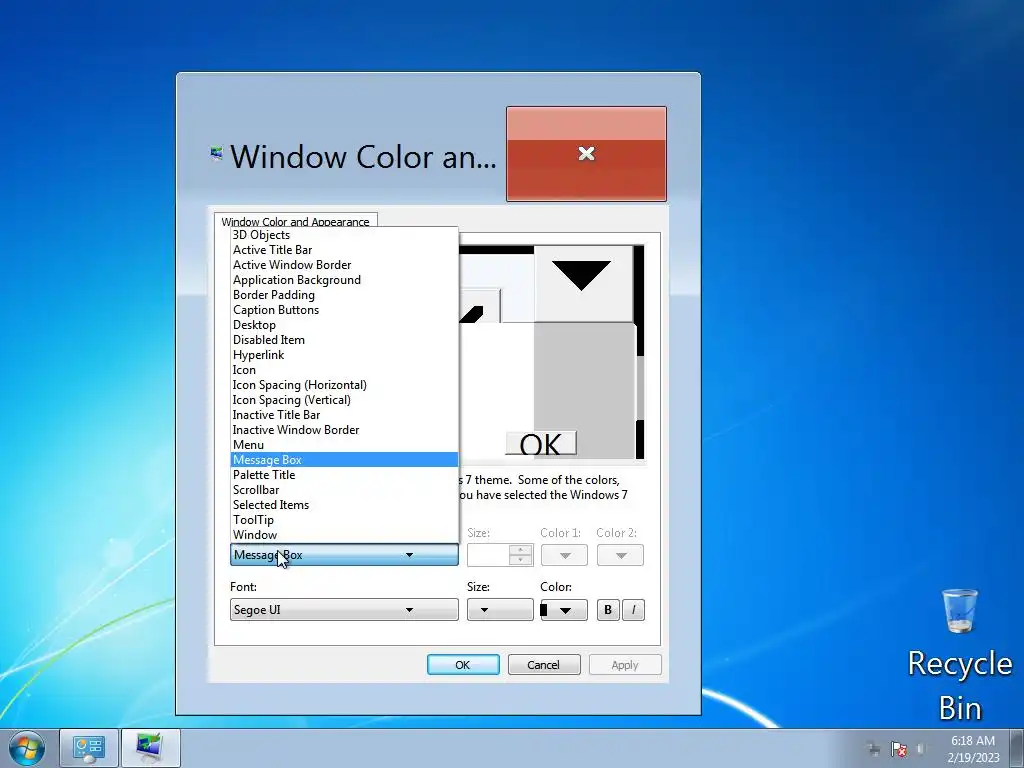Choose Active Title Bar in dropdown list

(x=344, y=250)
